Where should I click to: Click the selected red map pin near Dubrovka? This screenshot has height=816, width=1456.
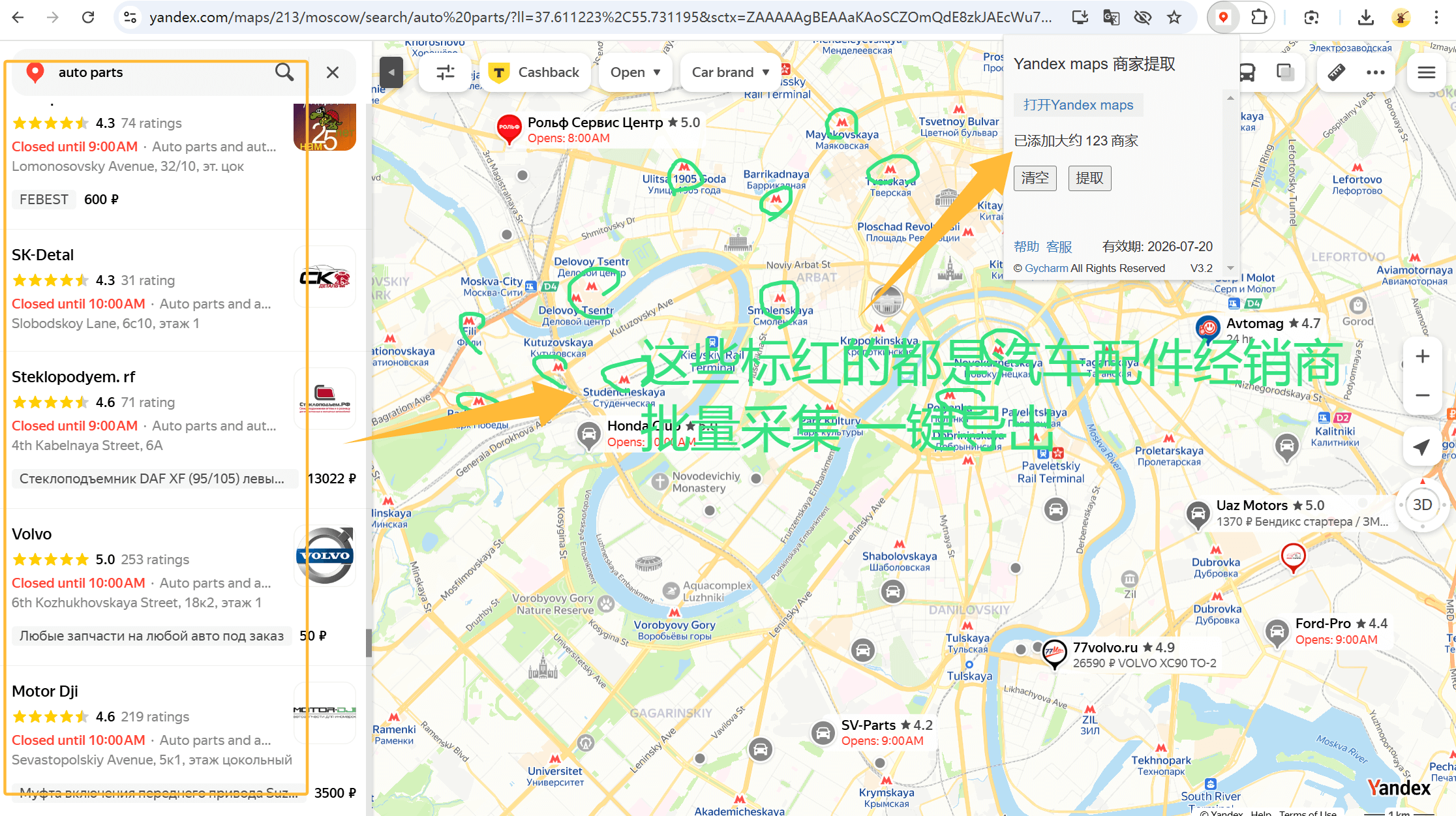(x=1293, y=558)
